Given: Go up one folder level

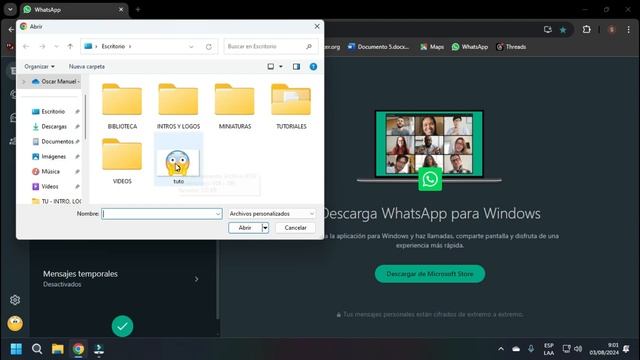Looking at the screenshot, I should point(70,47).
